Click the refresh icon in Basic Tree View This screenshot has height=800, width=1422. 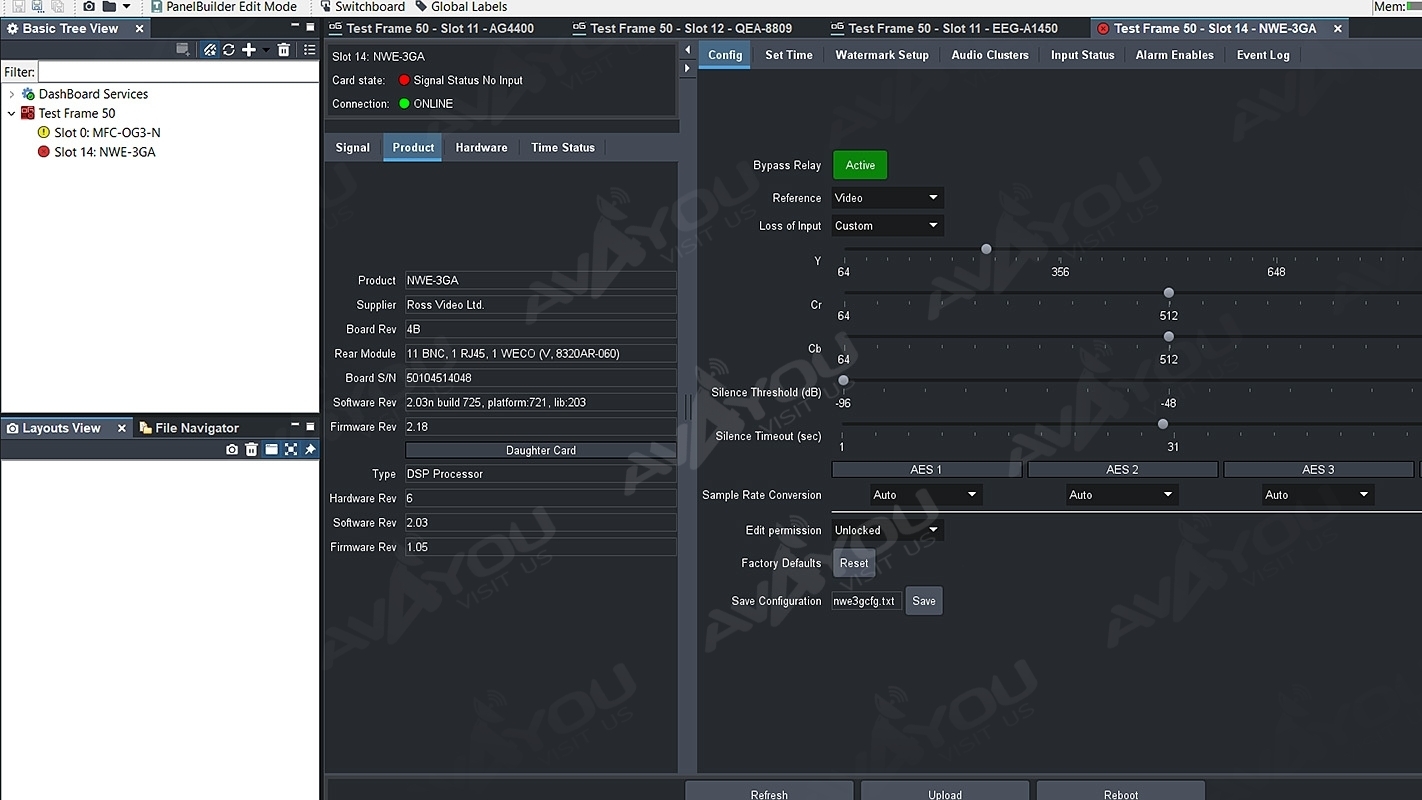click(x=229, y=50)
